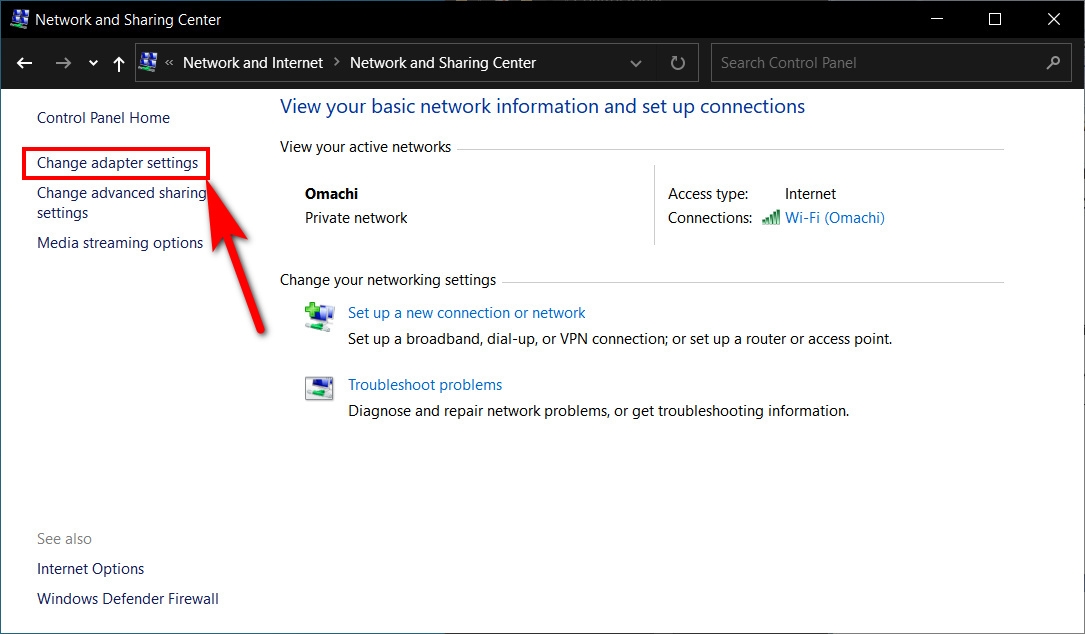Open Internet Options under See also

click(x=91, y=569)
